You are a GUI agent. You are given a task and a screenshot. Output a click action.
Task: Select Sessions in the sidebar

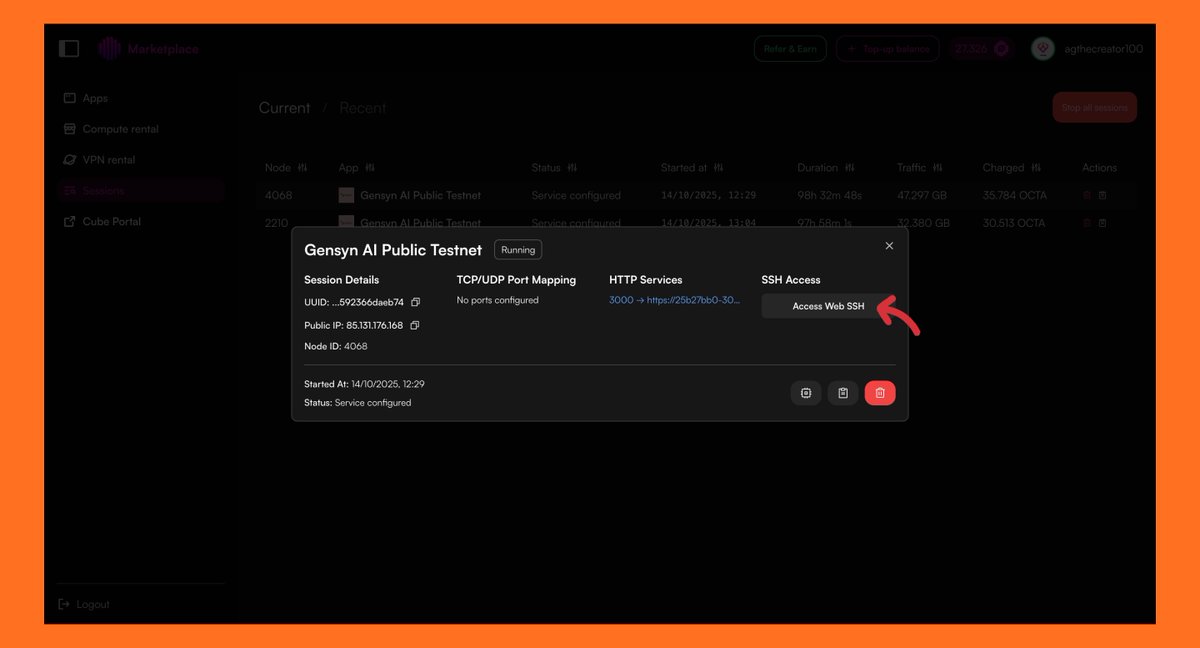coord(140,190)
